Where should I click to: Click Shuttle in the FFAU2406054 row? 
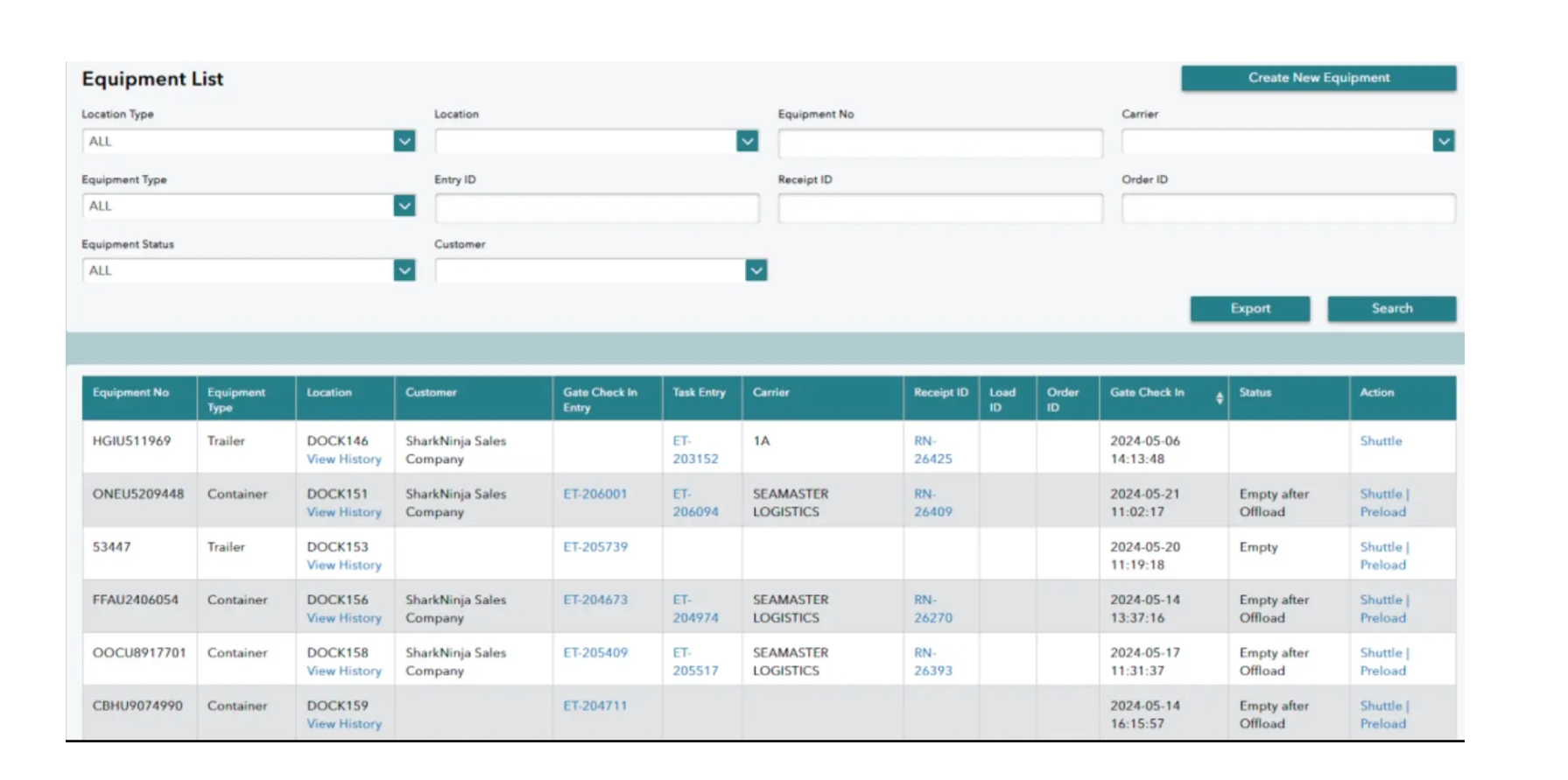pos(1381,600)
